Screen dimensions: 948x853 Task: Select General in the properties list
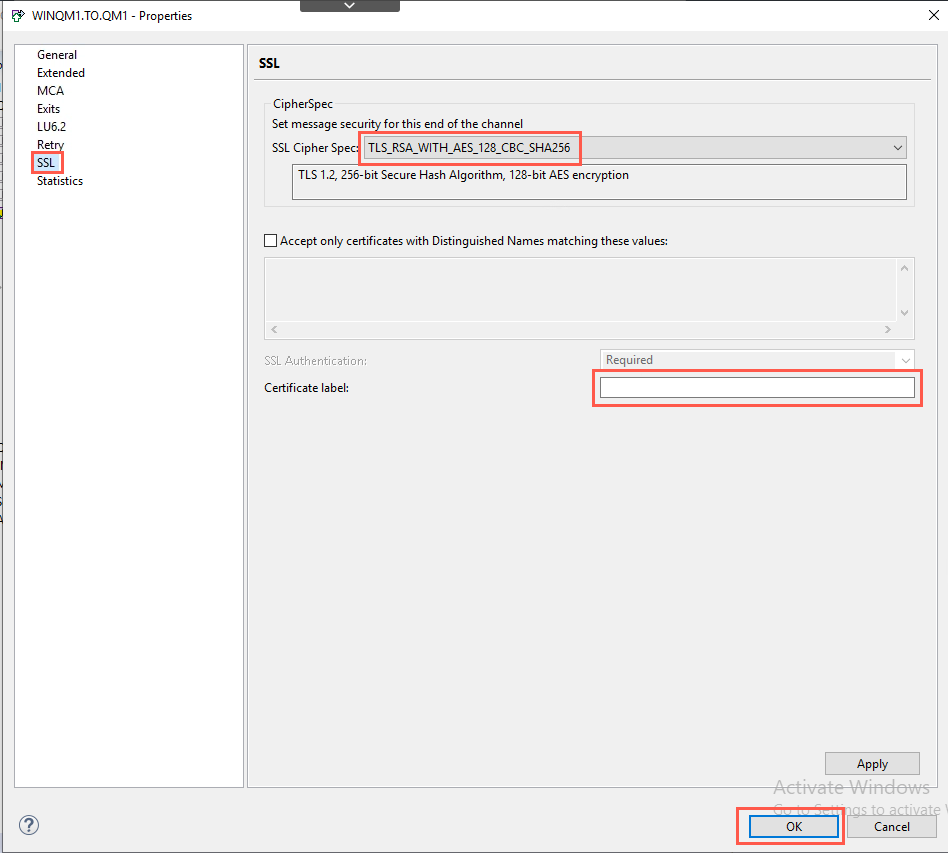[57, 54]
